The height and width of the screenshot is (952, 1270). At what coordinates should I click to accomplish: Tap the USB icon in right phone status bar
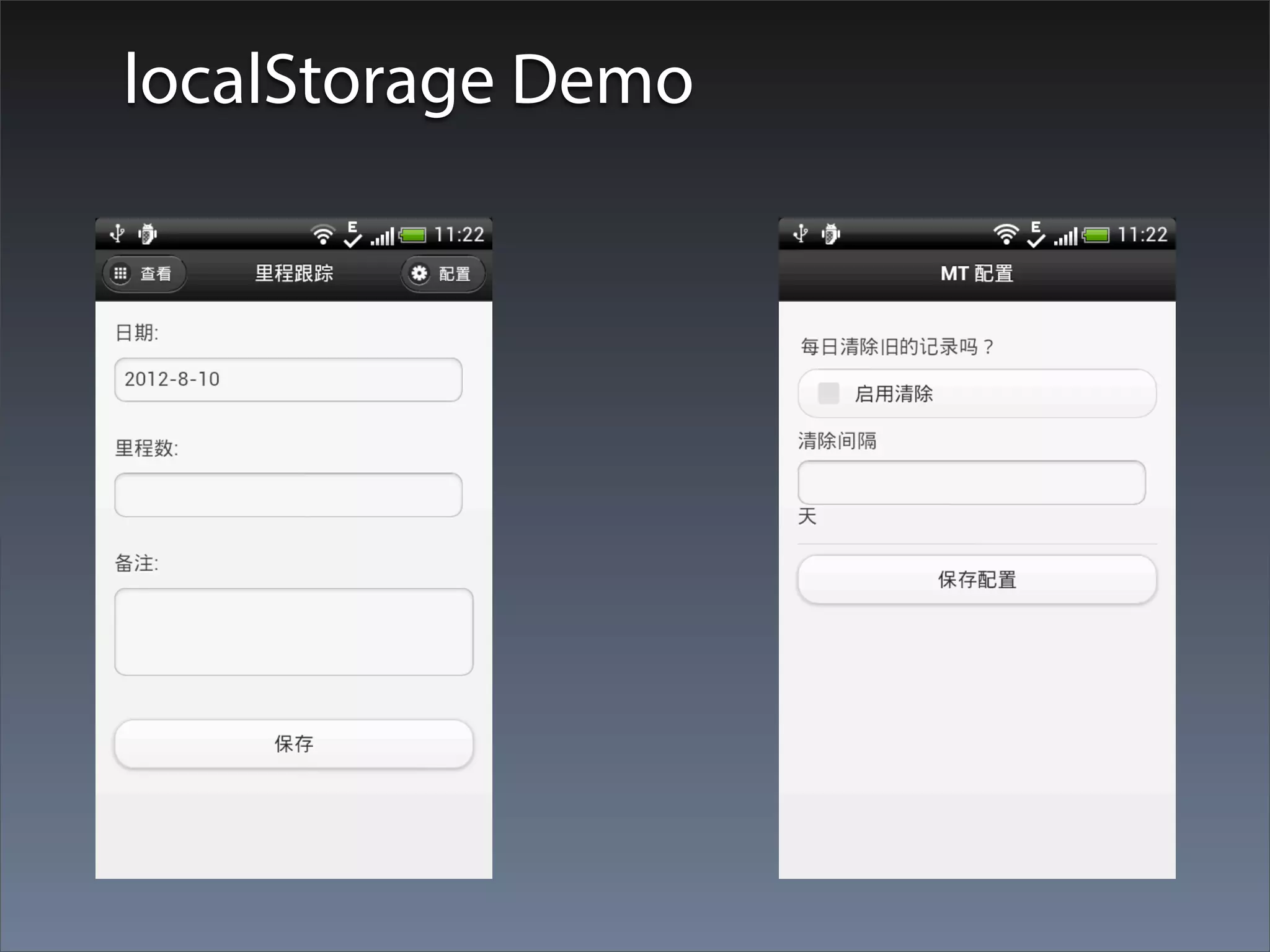pyautogui.click(x=801, y=234)
